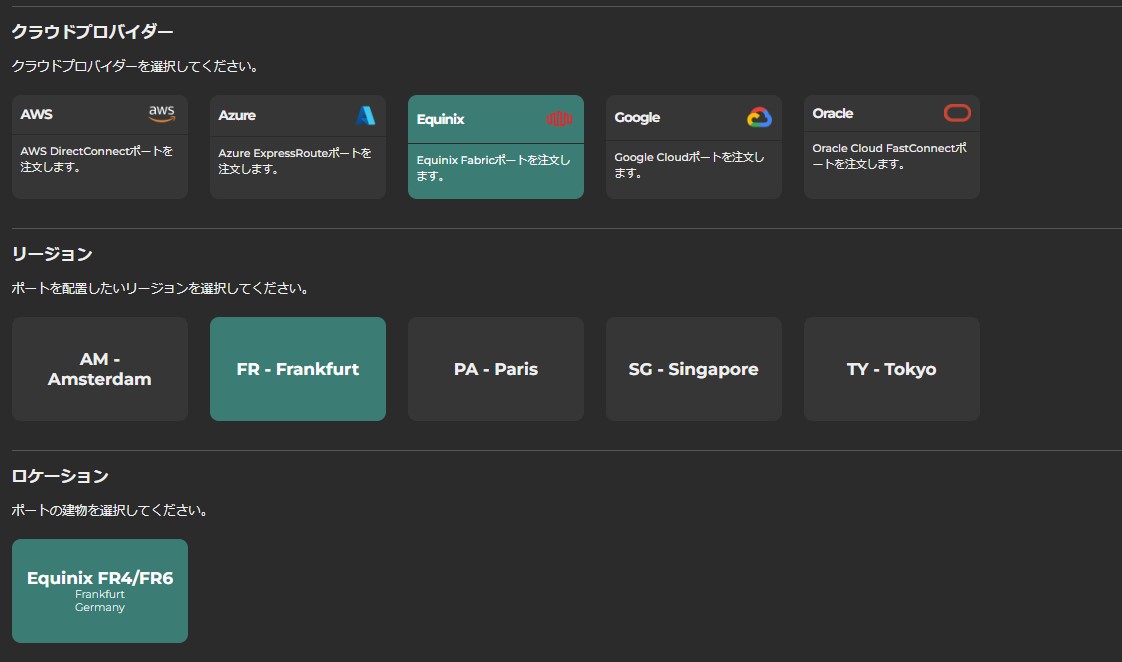This screenshot has width=1122, height=662.
Task: Click the AWS card title text
Action: point(37,114)
